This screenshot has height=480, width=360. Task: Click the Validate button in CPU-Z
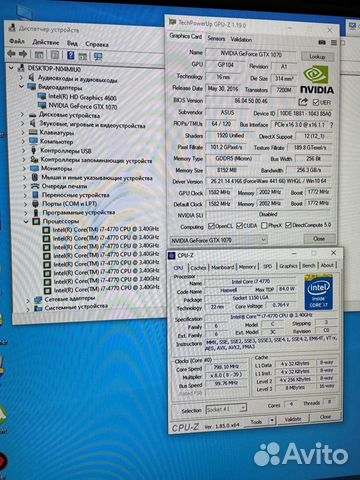[293, 419]
